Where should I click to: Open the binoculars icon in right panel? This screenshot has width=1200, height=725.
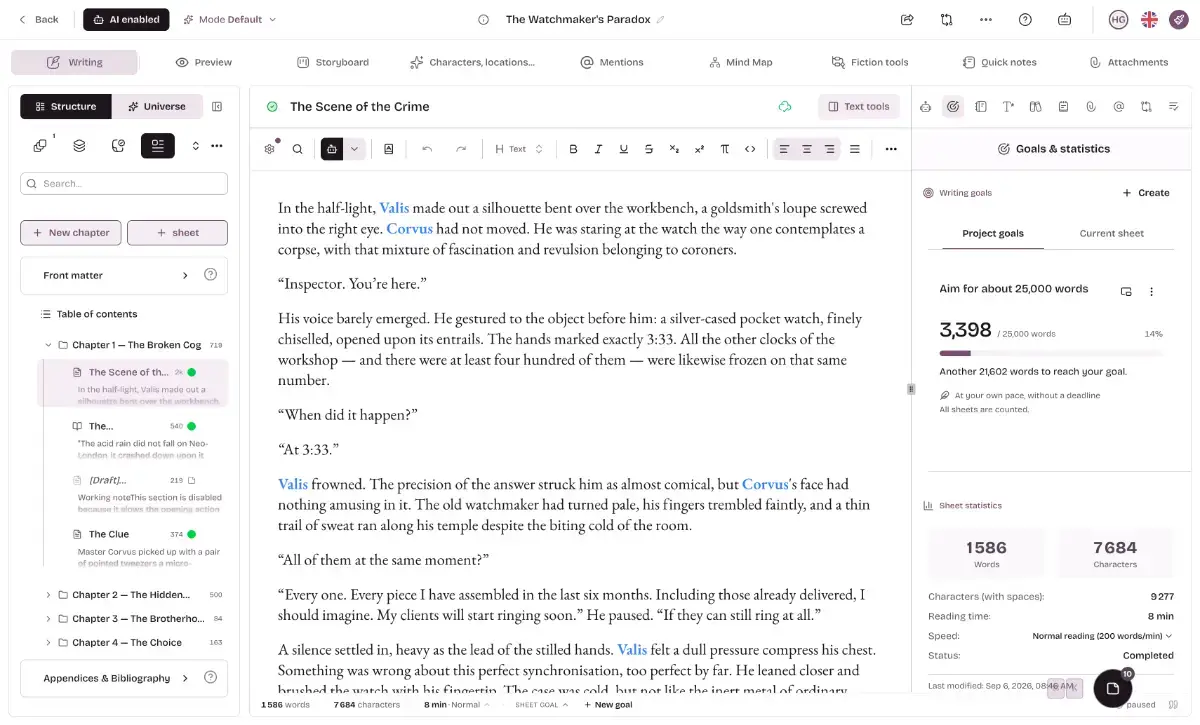point(1036,106)
